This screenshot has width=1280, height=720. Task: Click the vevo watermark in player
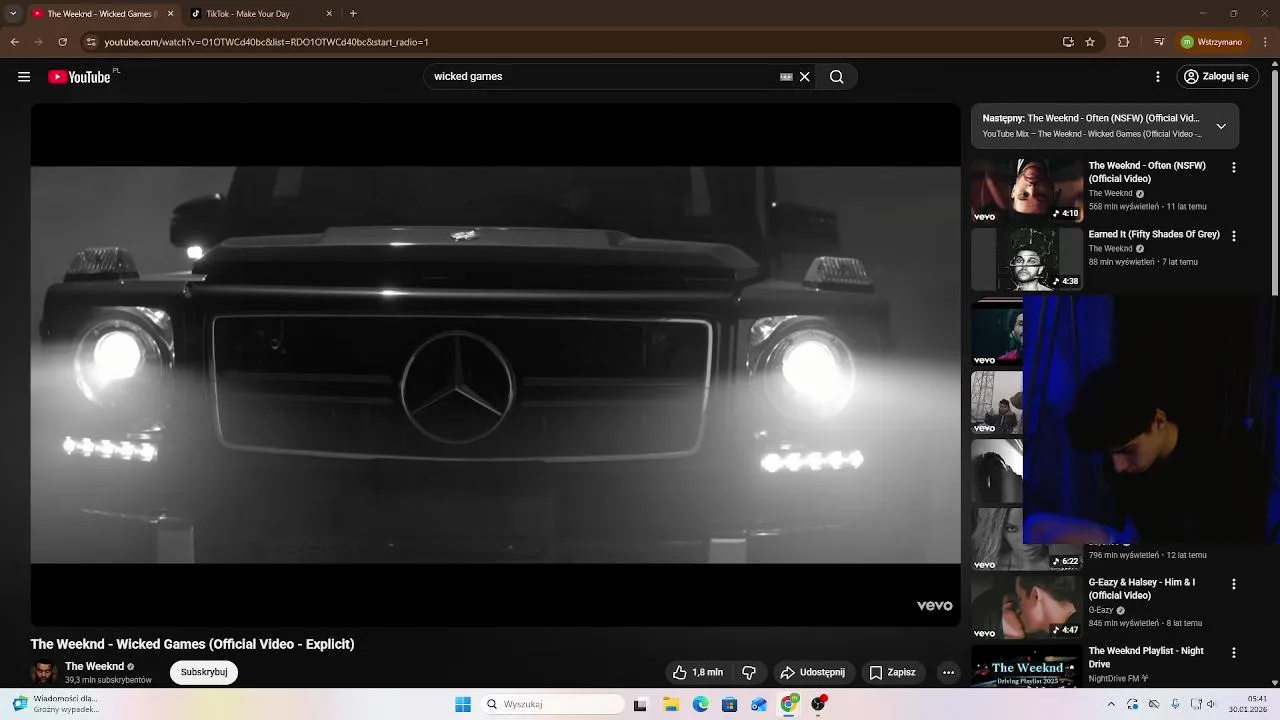935,606
